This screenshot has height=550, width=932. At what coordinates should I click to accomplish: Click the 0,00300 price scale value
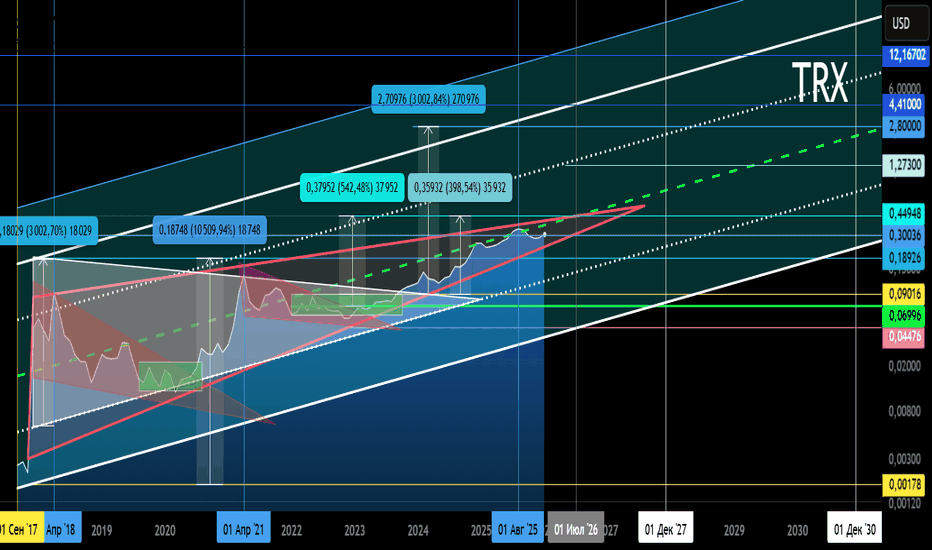point(905,459)
